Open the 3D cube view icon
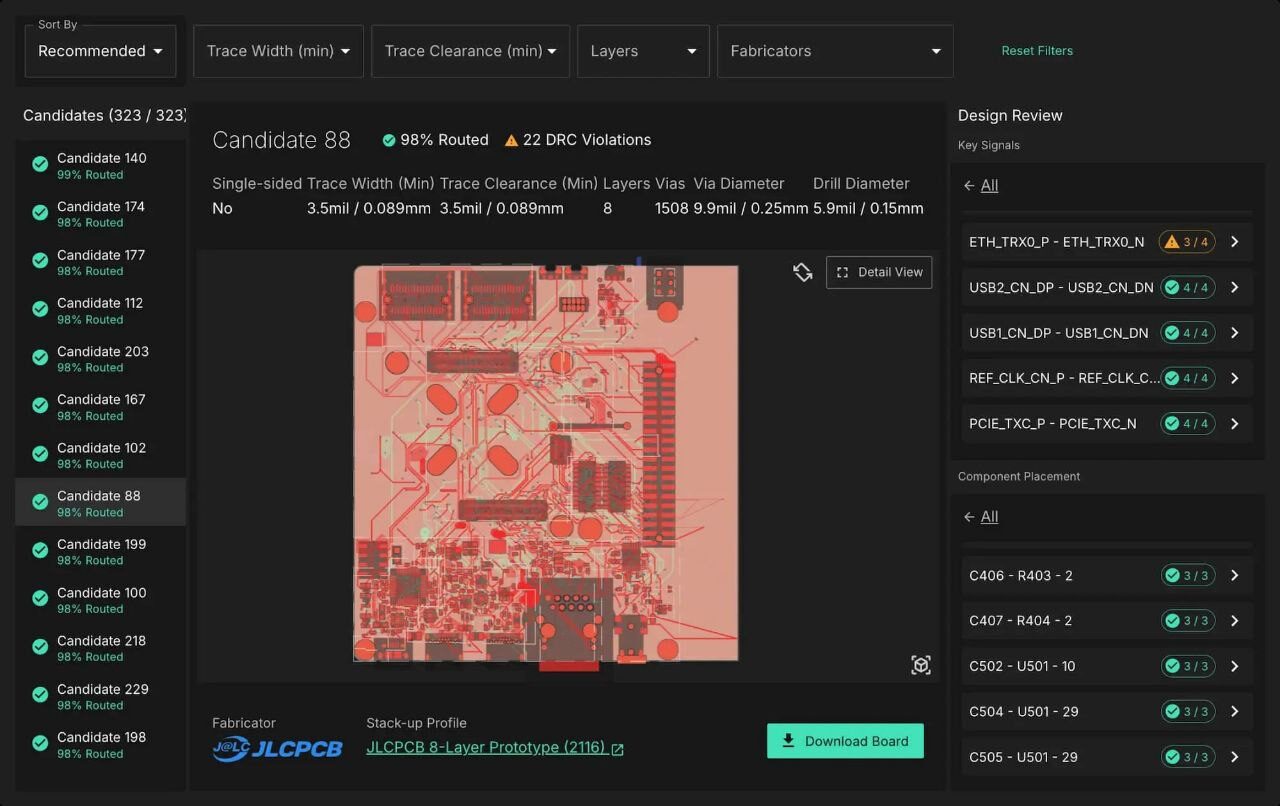This screenshot has height=806, width=1280. pyautogui.click(x=921, y=665)
